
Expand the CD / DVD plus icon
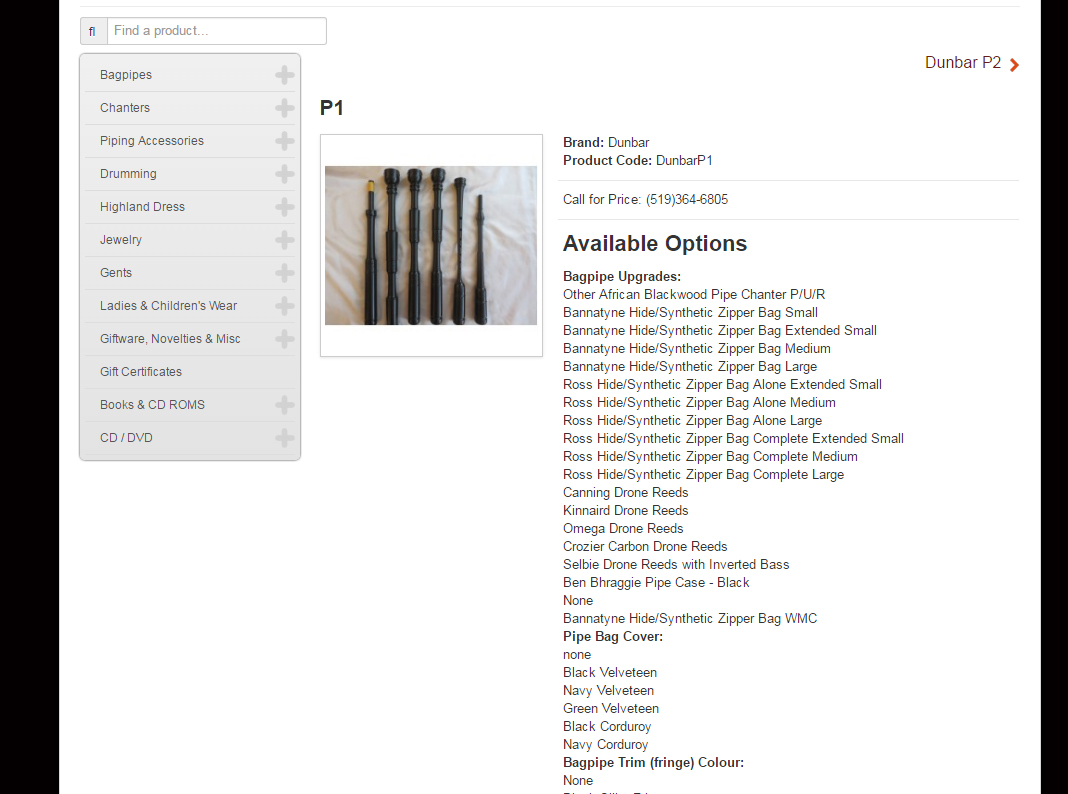pyautogui.click(x=285, y=438)
